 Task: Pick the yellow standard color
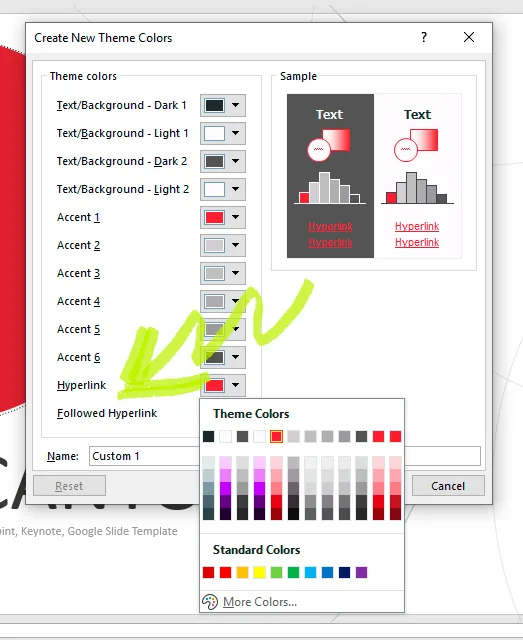click(259, 572)
